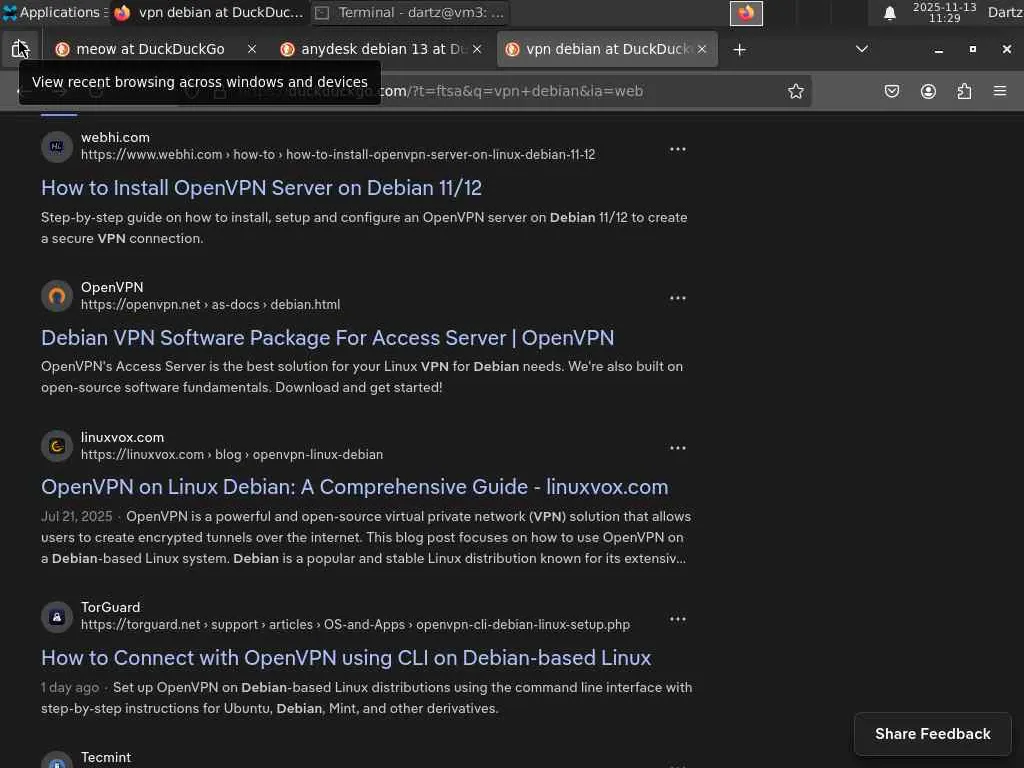Bookmark this page with star icon

coord(795,91)
